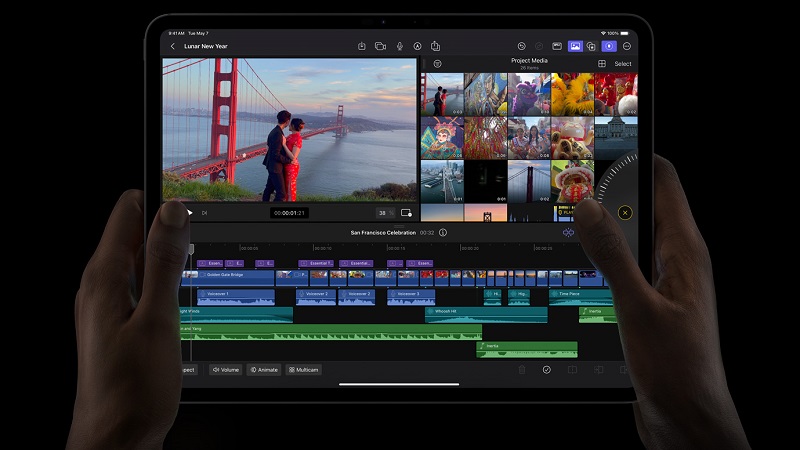Select the Yin and Yang music clip
This screenshot has width=800, height=450.
[332, 333]
